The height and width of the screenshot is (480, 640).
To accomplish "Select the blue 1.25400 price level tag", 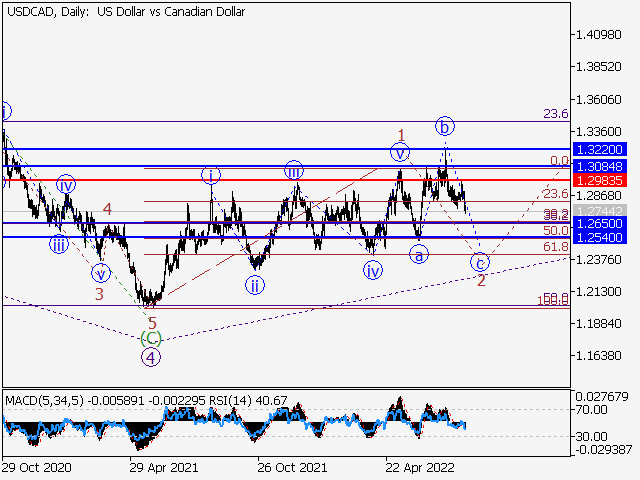I will coord(600,238).
